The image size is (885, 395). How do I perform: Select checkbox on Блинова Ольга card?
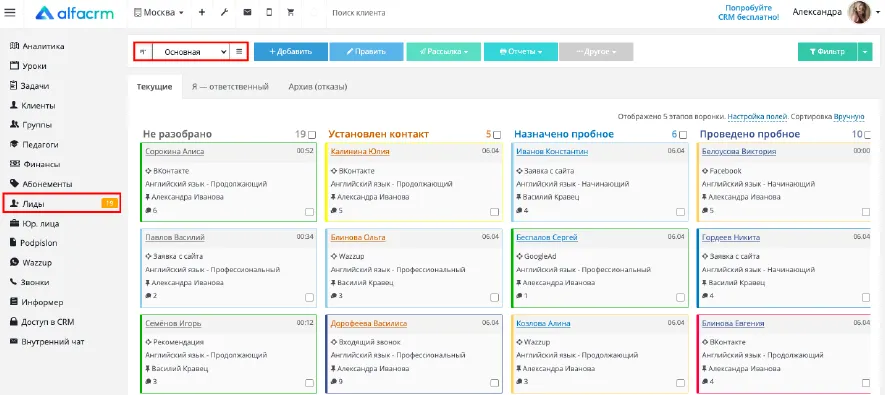click(494, 297)
